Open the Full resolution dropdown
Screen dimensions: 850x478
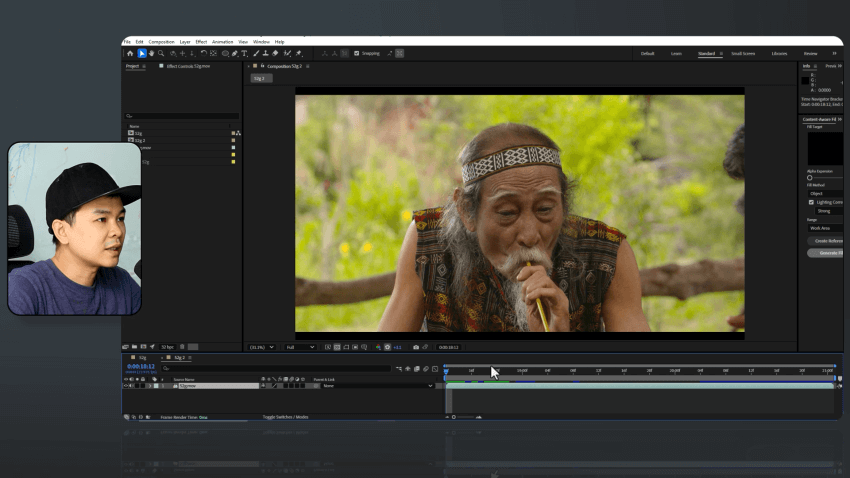(x=300, y=347)
